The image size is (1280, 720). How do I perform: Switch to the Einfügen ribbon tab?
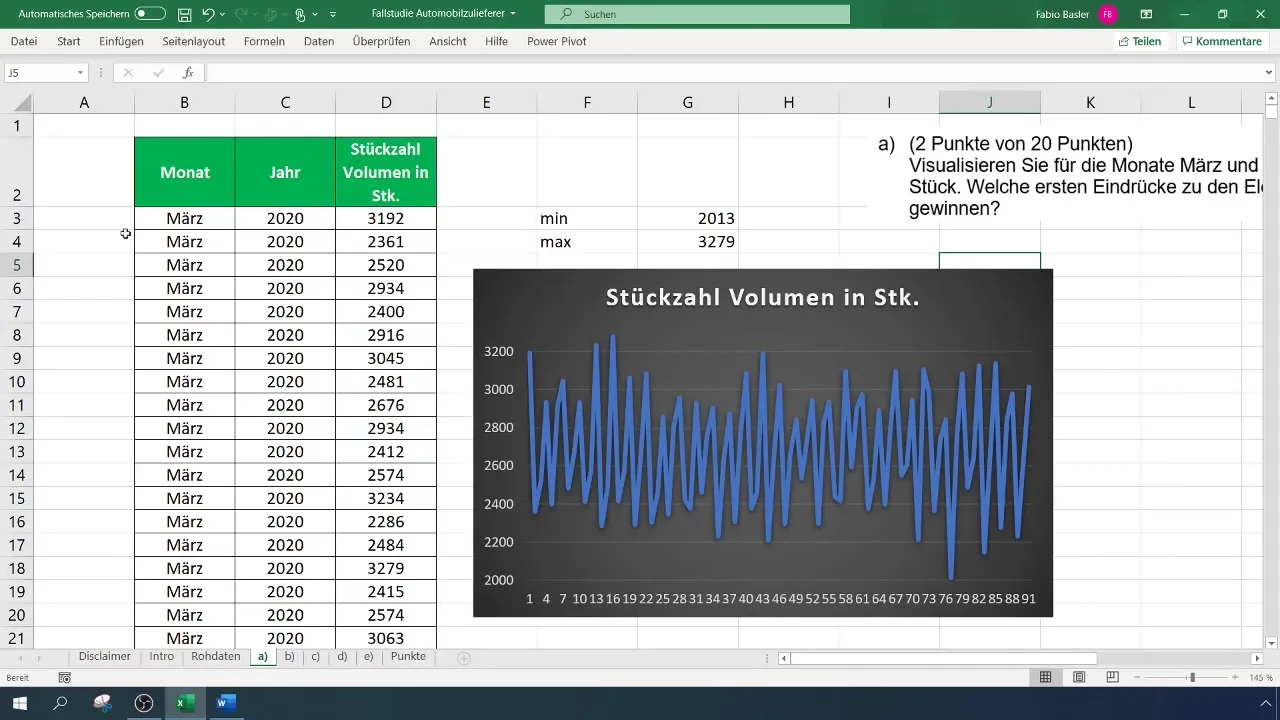[121, 41]
